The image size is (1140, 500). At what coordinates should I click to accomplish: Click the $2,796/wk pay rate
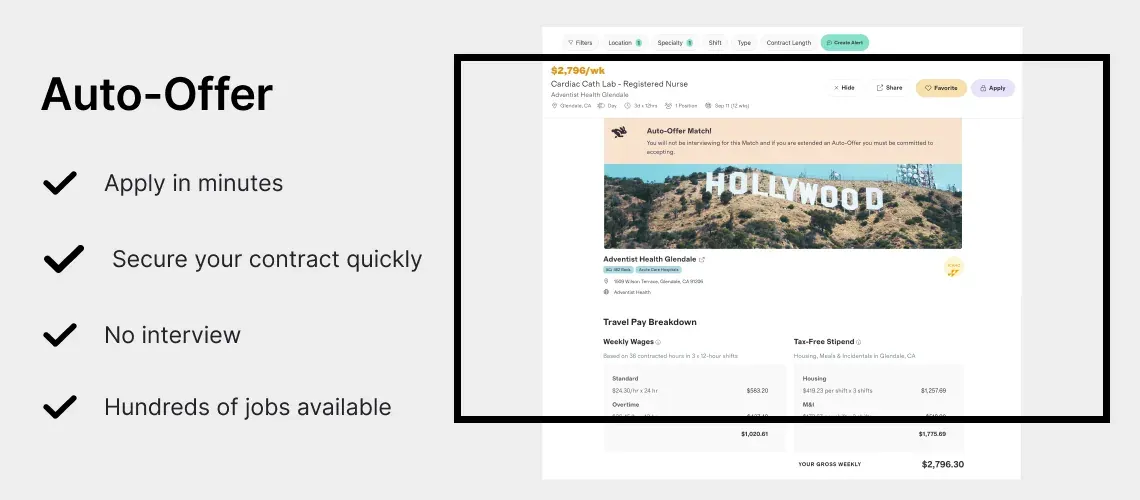click(x=578, y=70)
